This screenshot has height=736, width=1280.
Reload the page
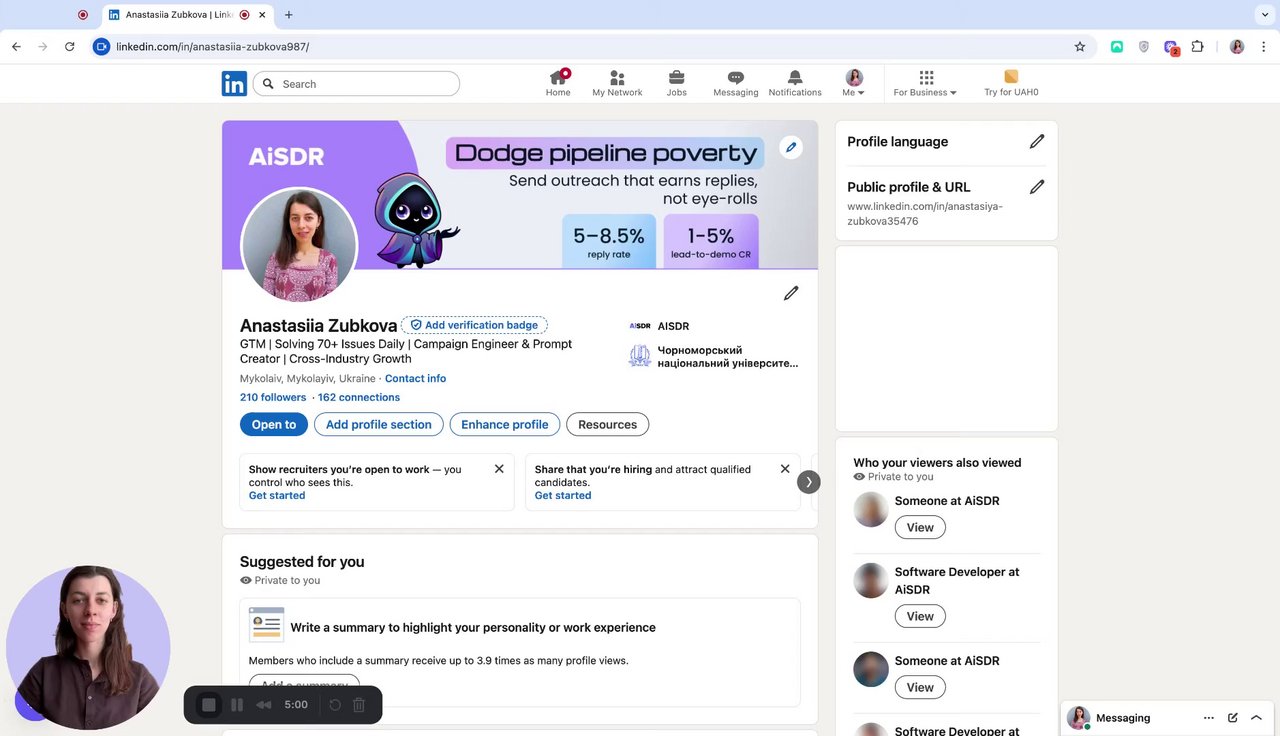[69, 46]
